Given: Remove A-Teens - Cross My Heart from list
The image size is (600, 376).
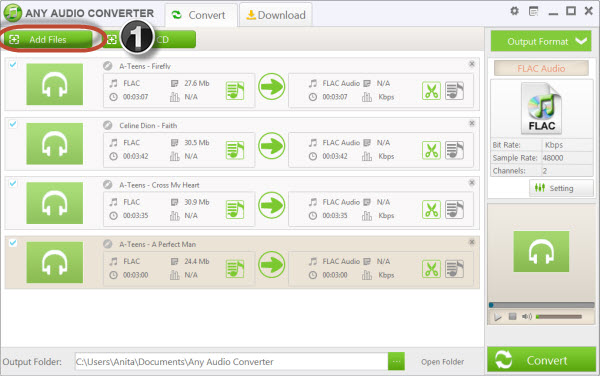Looking at the screenshot, I should click(472, 182).
